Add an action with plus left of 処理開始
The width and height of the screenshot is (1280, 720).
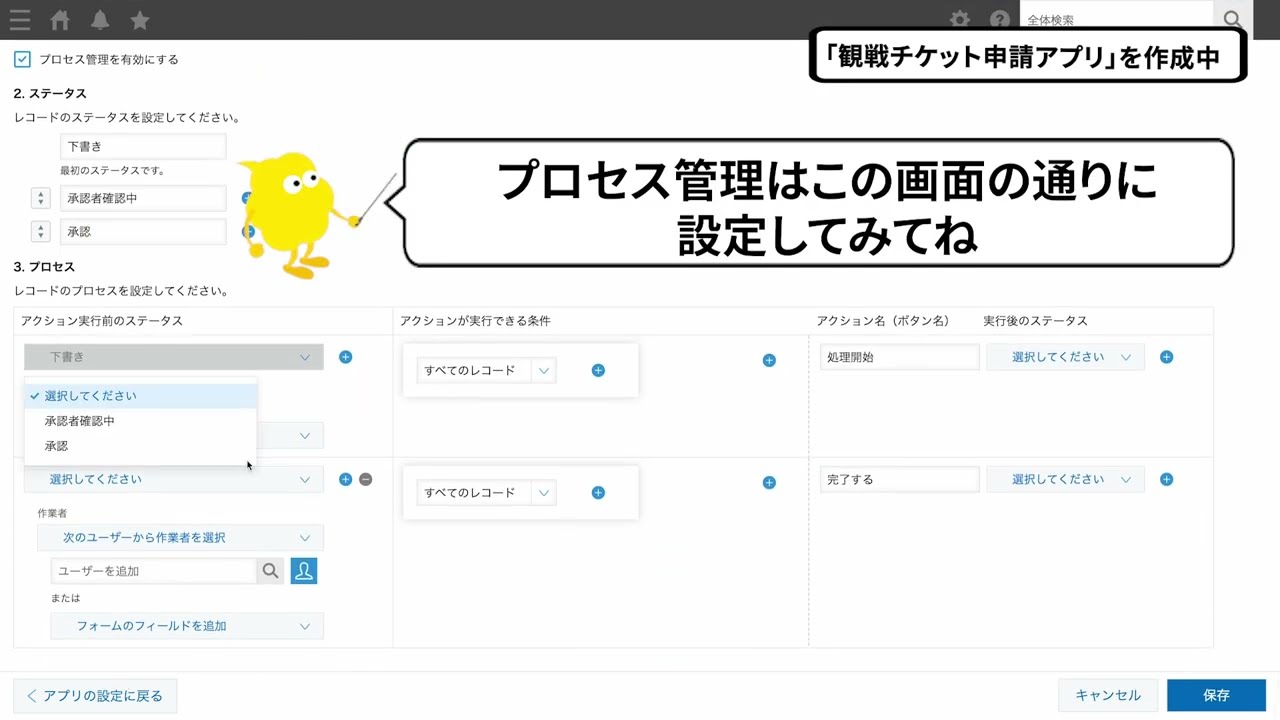tap(769, 360)
